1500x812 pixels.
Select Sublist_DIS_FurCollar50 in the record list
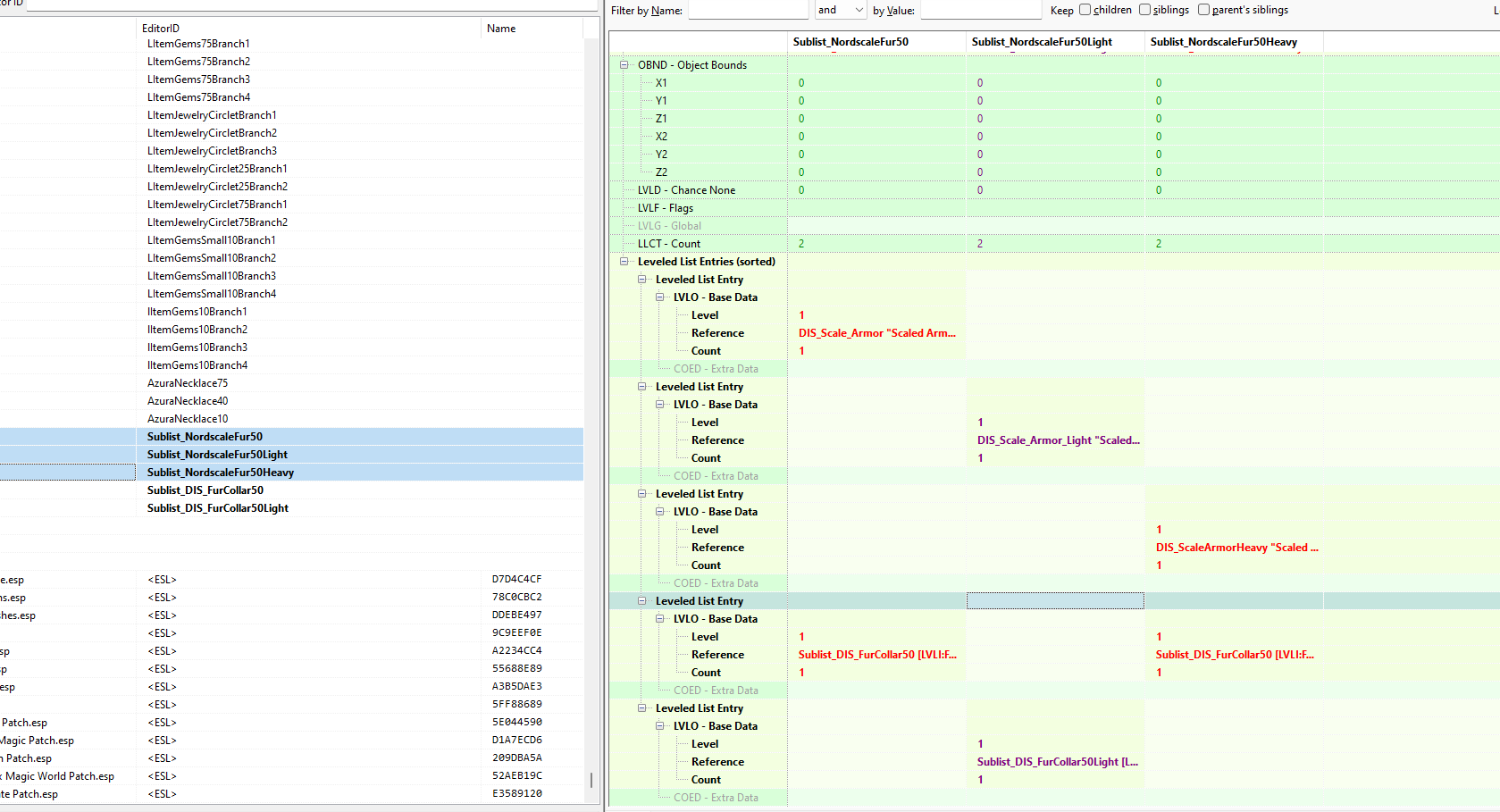[205, 490]
